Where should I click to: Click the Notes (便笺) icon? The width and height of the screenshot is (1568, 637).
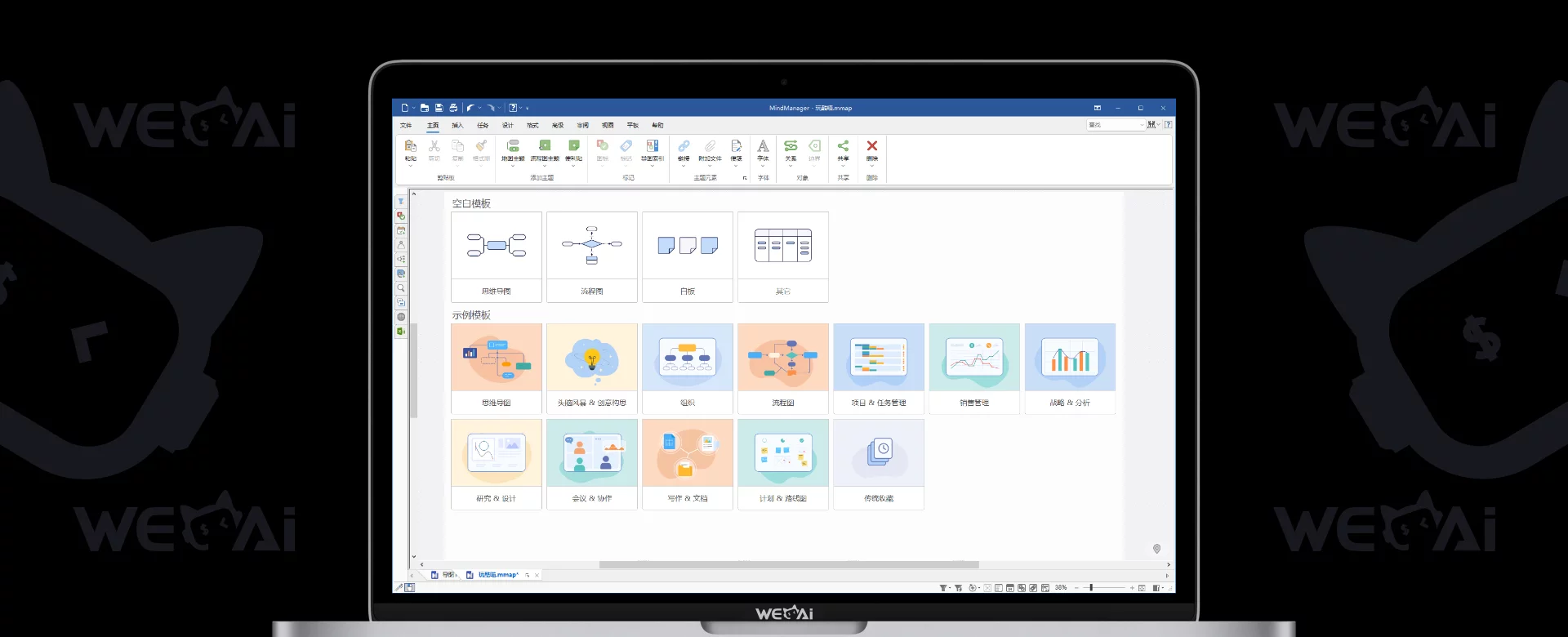[736, 146]
